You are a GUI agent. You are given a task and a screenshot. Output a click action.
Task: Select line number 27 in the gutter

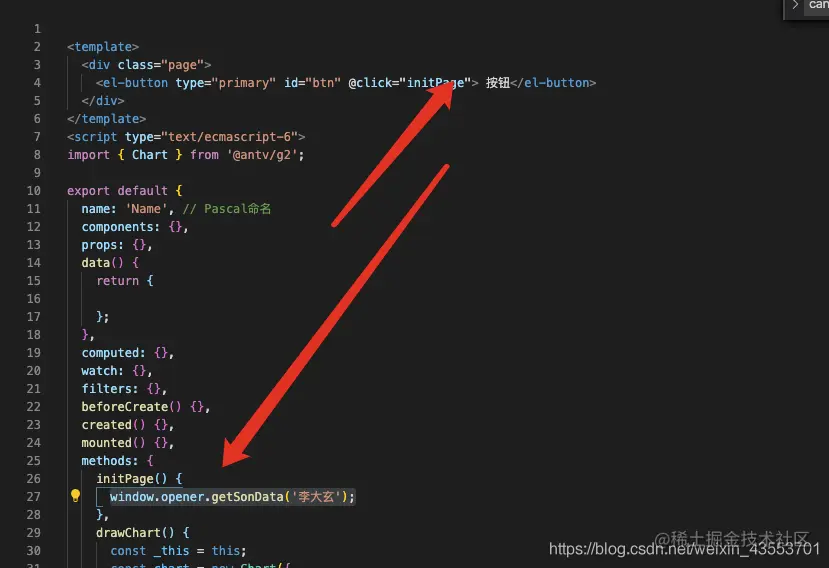pos(33,497)
